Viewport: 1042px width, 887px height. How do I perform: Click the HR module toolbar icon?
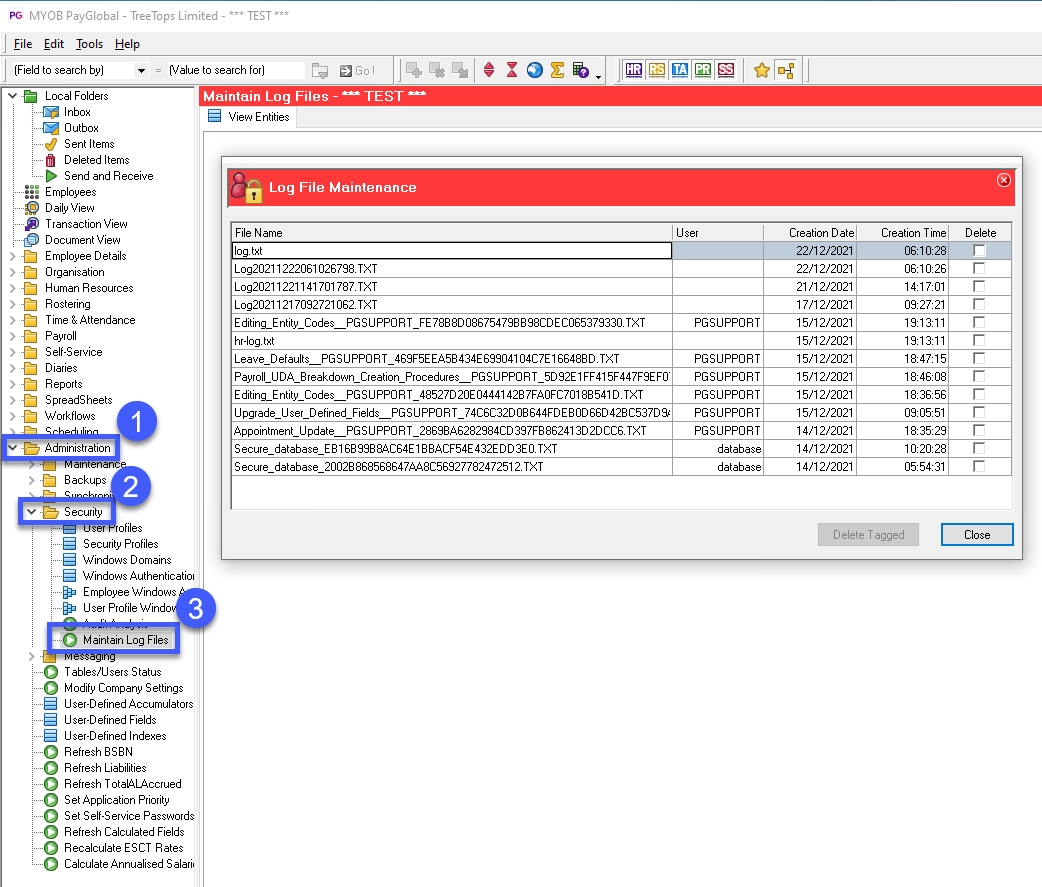click(634, 70)
